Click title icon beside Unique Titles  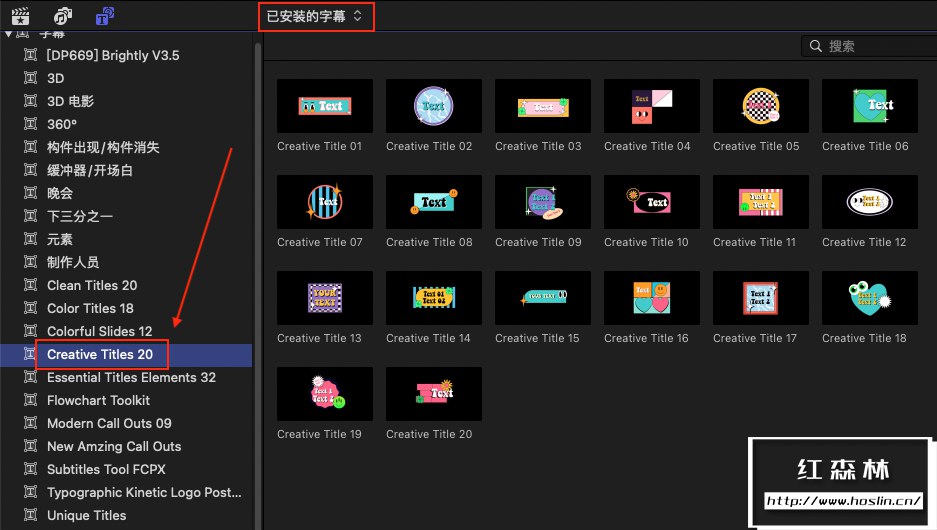(30, 514)
